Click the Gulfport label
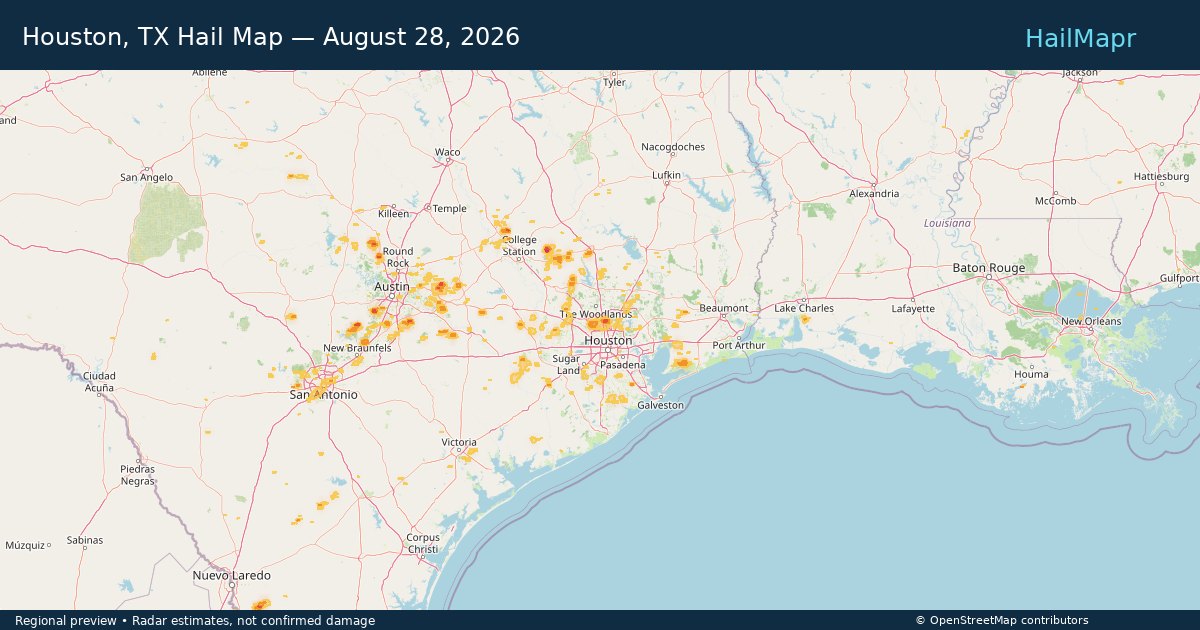1200x630 pixels. 1180,278
